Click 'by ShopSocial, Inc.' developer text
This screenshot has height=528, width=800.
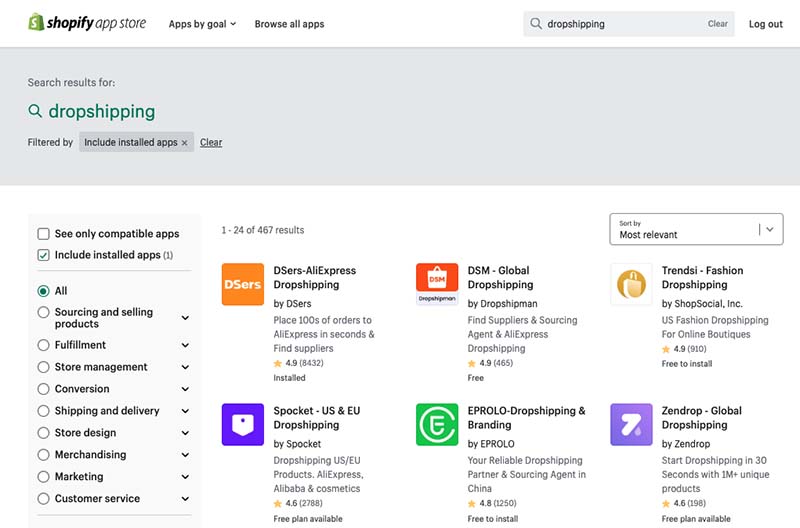coord(702,304)
